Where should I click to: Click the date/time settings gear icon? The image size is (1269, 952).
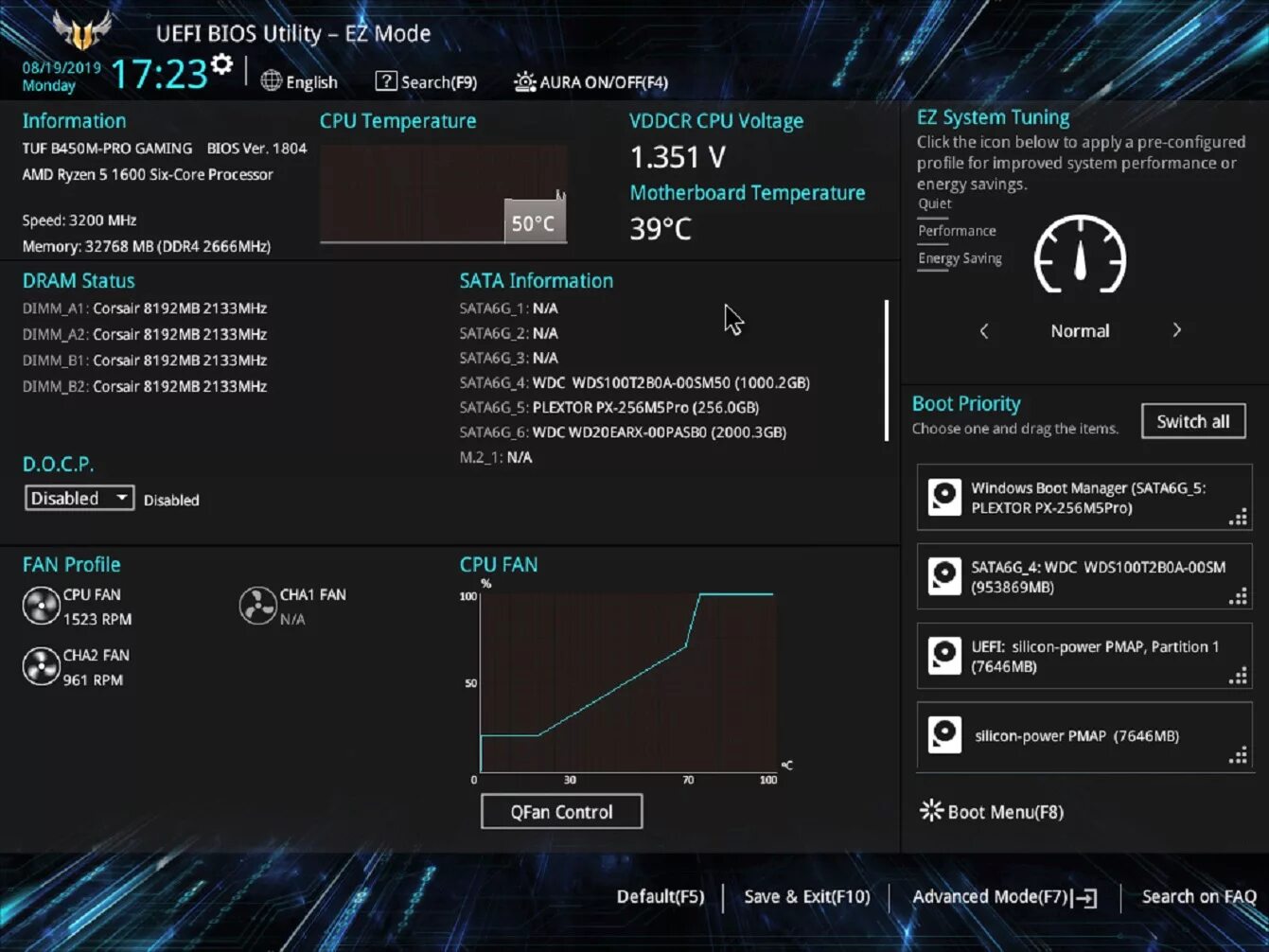tap(222, 64)
